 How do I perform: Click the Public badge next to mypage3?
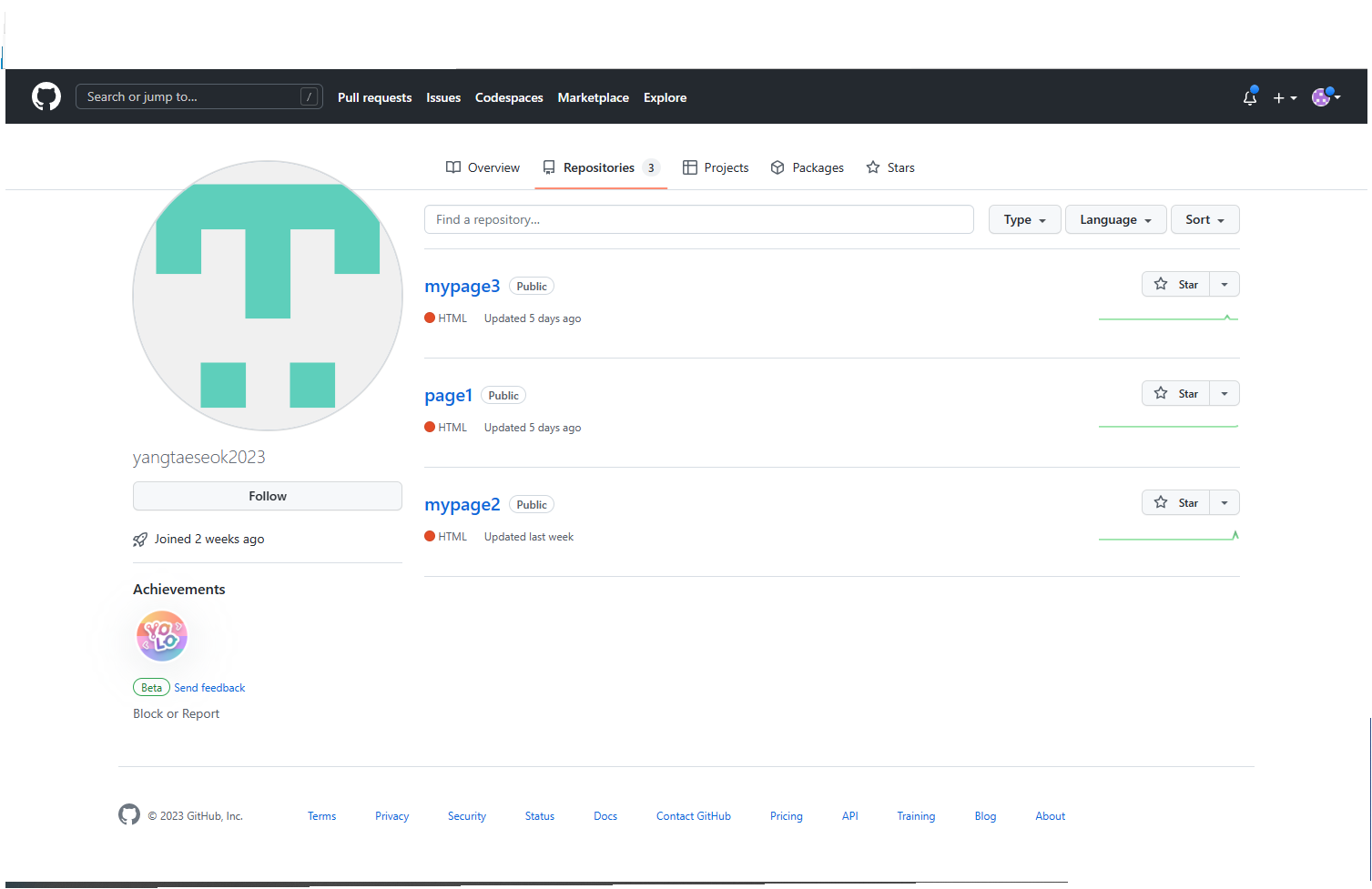point(532,286)
